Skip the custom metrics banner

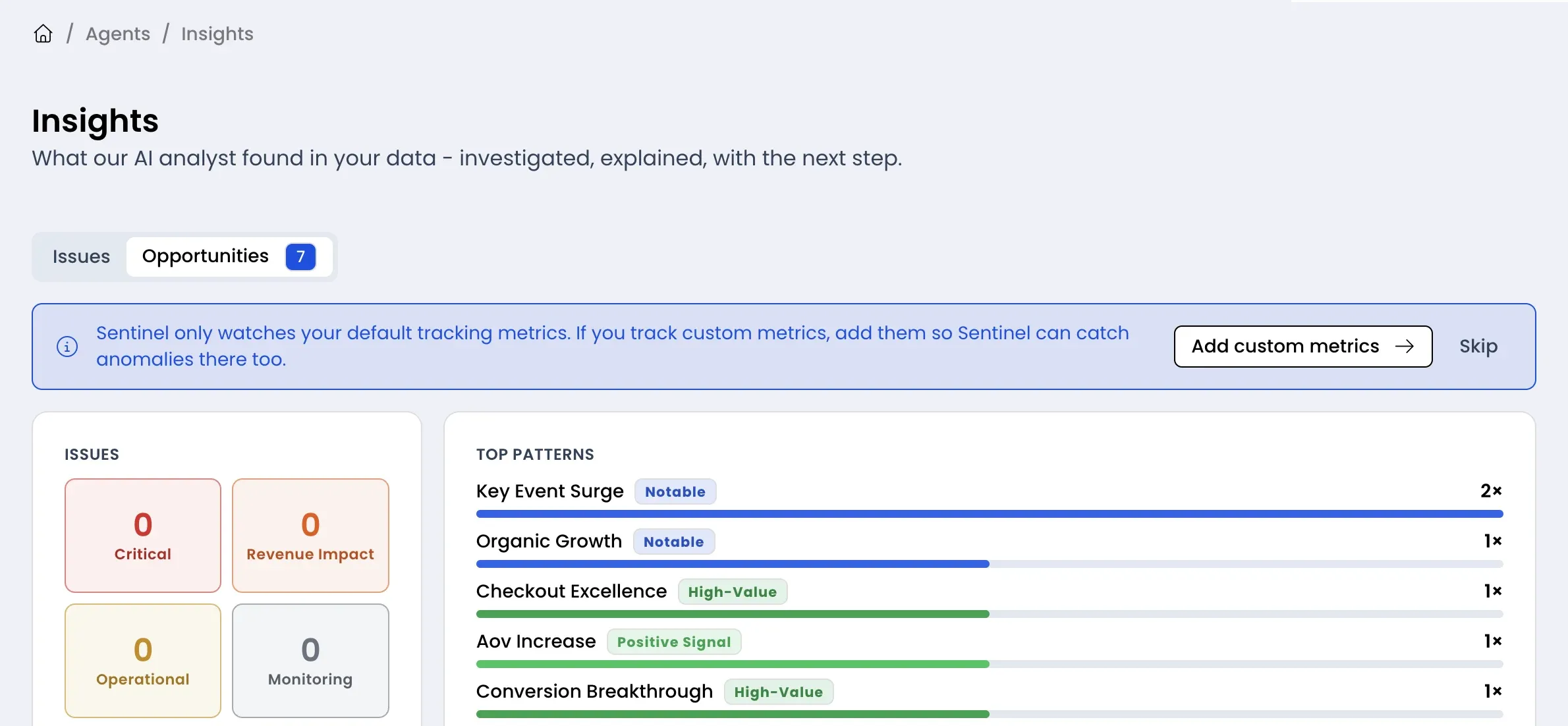[1478, 346]
